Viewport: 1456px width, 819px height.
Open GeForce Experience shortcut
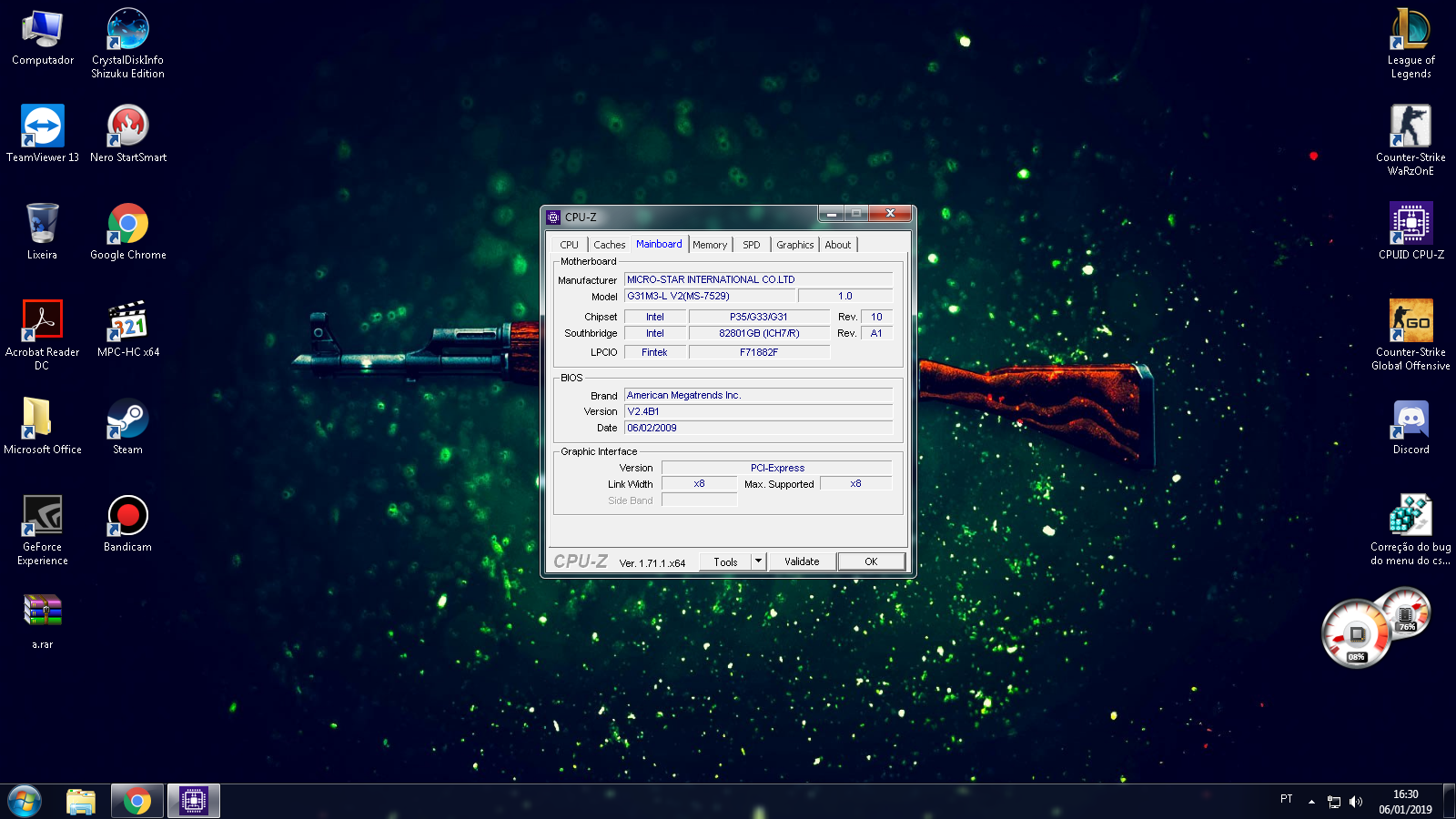[x=42, y=531]
